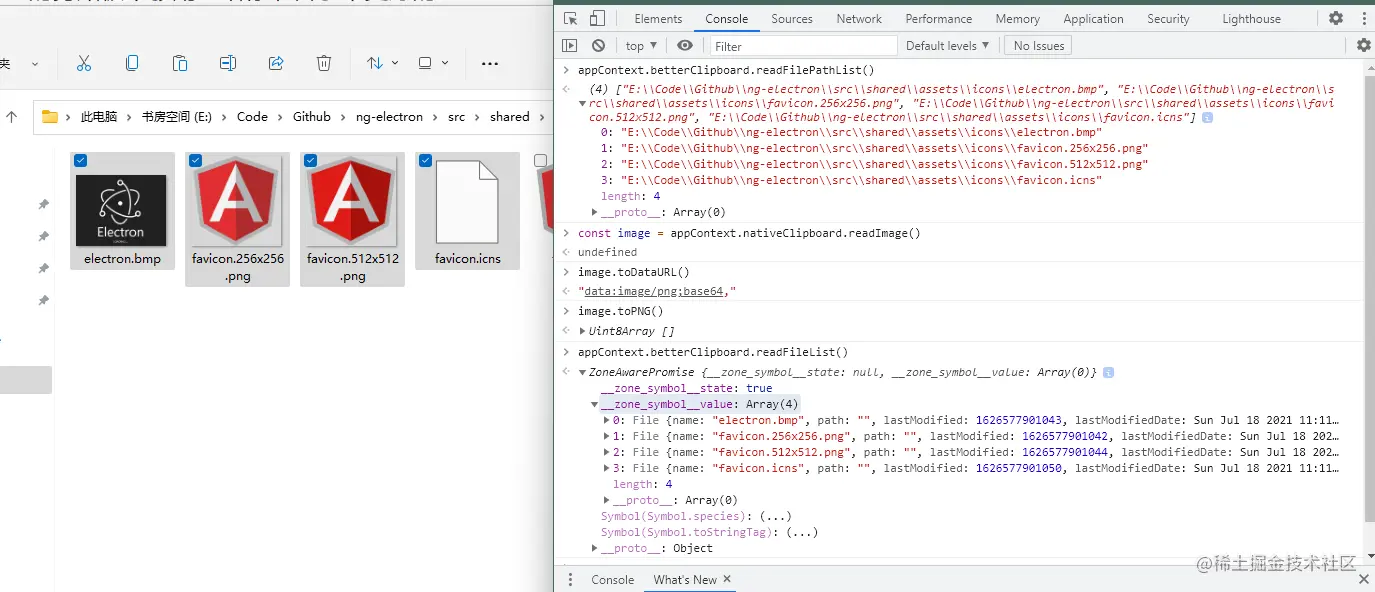Switch to the Network tab
Viewport: 1375px width, 592px height.
[x=859, y=19]
